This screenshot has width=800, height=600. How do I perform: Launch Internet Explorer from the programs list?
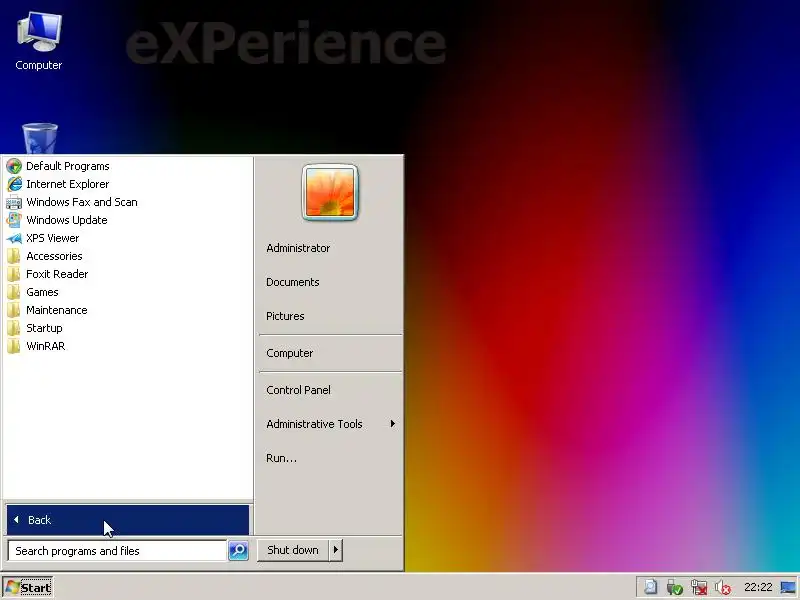[128, 184]
